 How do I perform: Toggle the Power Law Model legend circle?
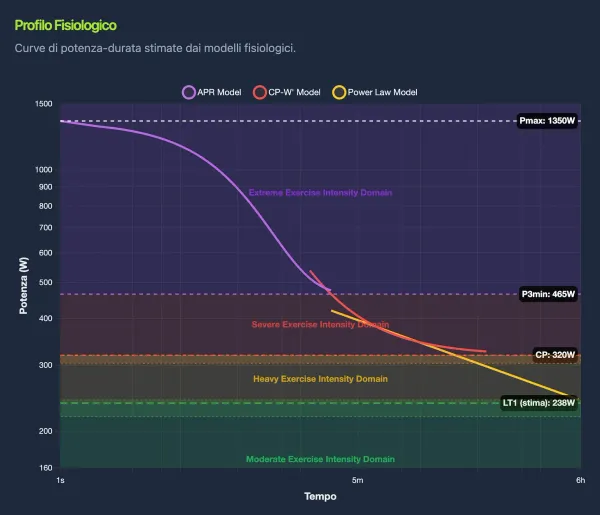339,92
